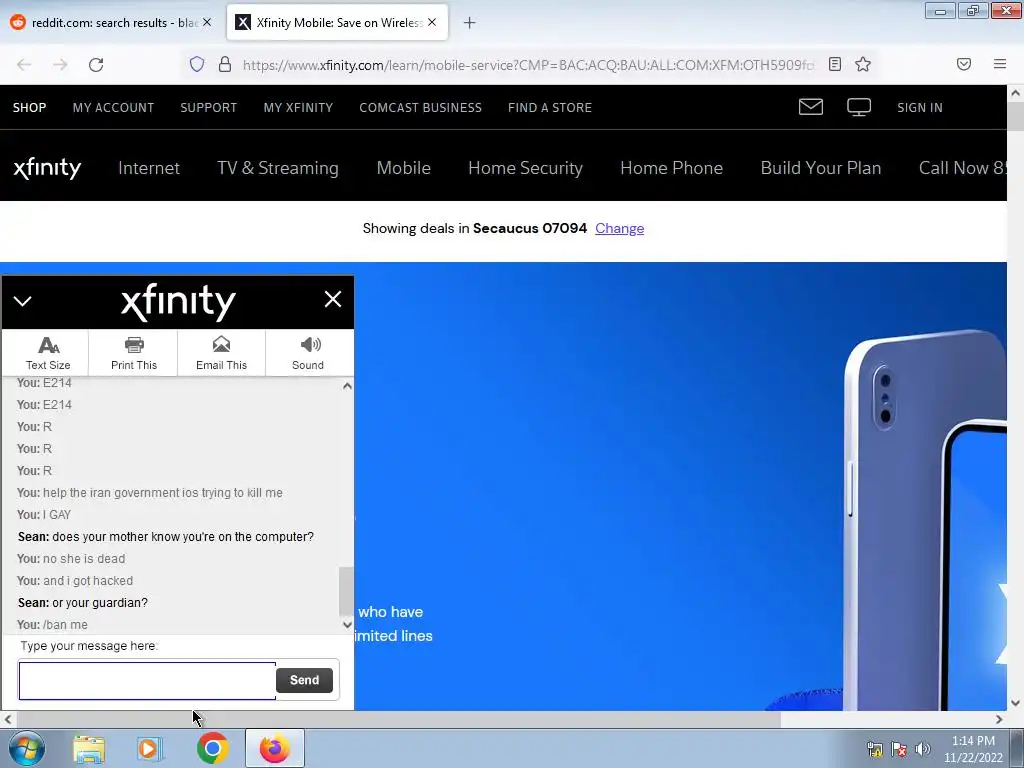
Task: Open the Firefox hamburger menu
Action: [x=1000, y=64]
